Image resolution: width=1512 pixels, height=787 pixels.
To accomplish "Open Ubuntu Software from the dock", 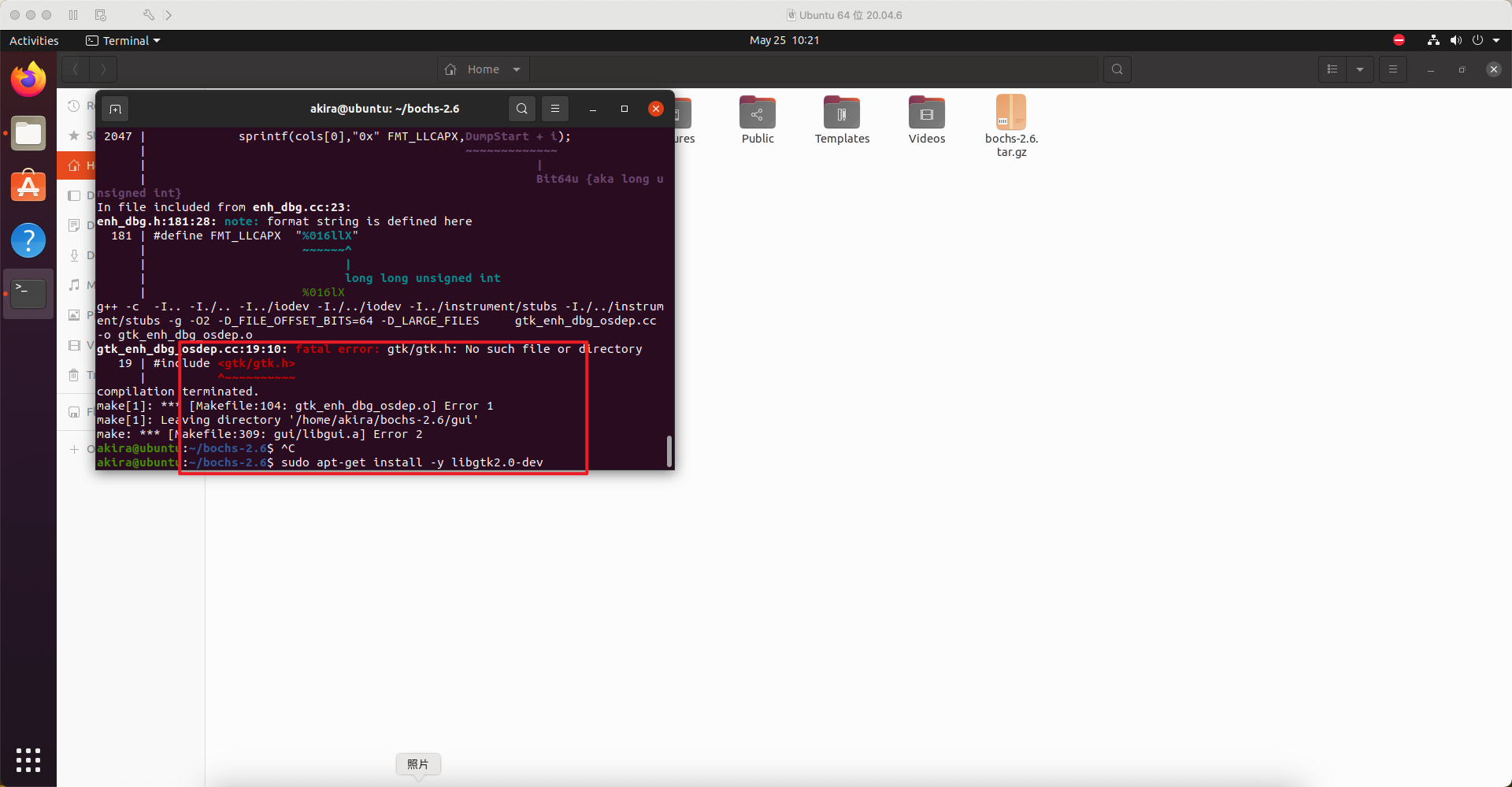I will tap(28, 187).
